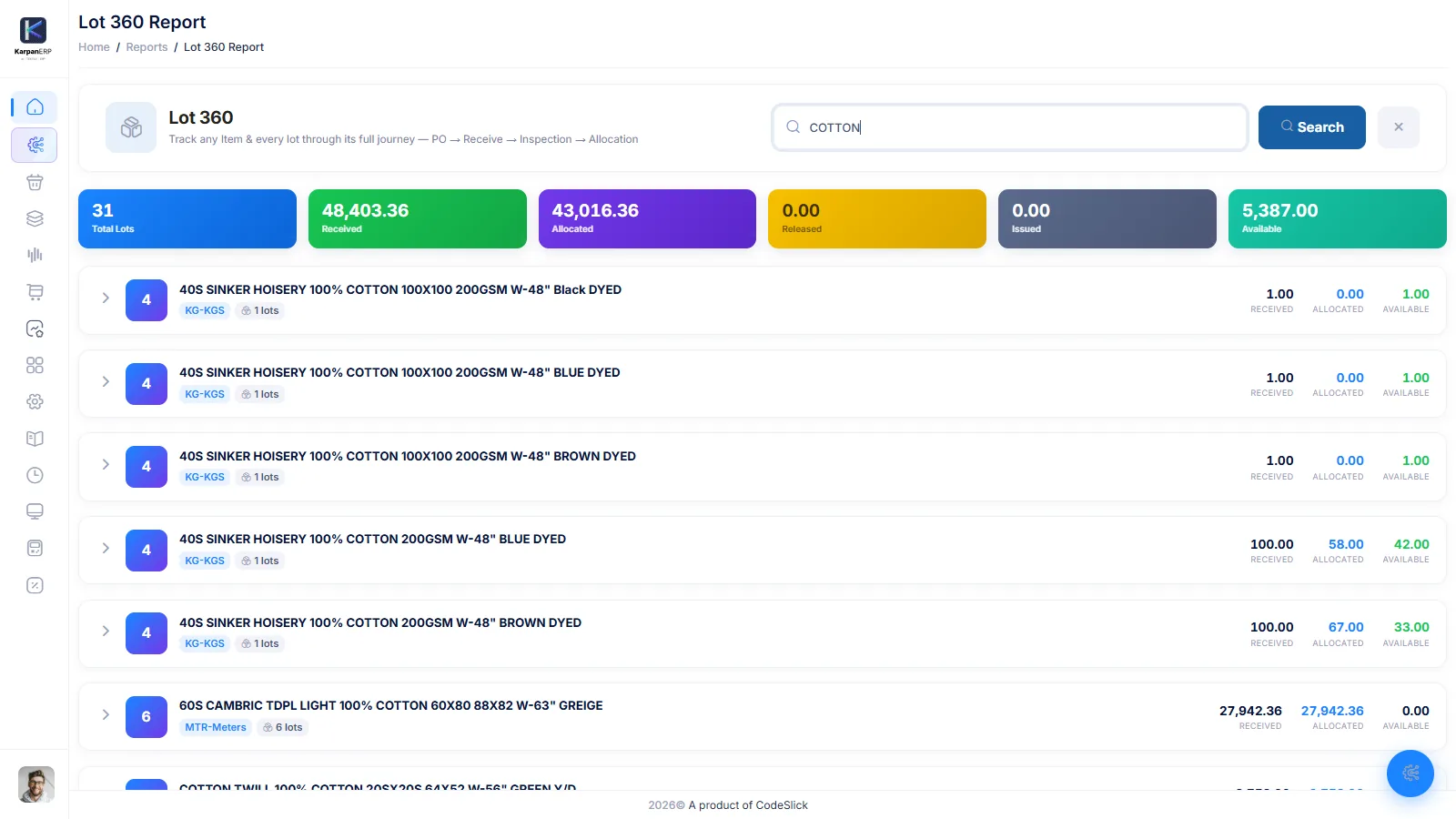
Task: Clear the search with the X button
Action: [x=1399, y=127]
